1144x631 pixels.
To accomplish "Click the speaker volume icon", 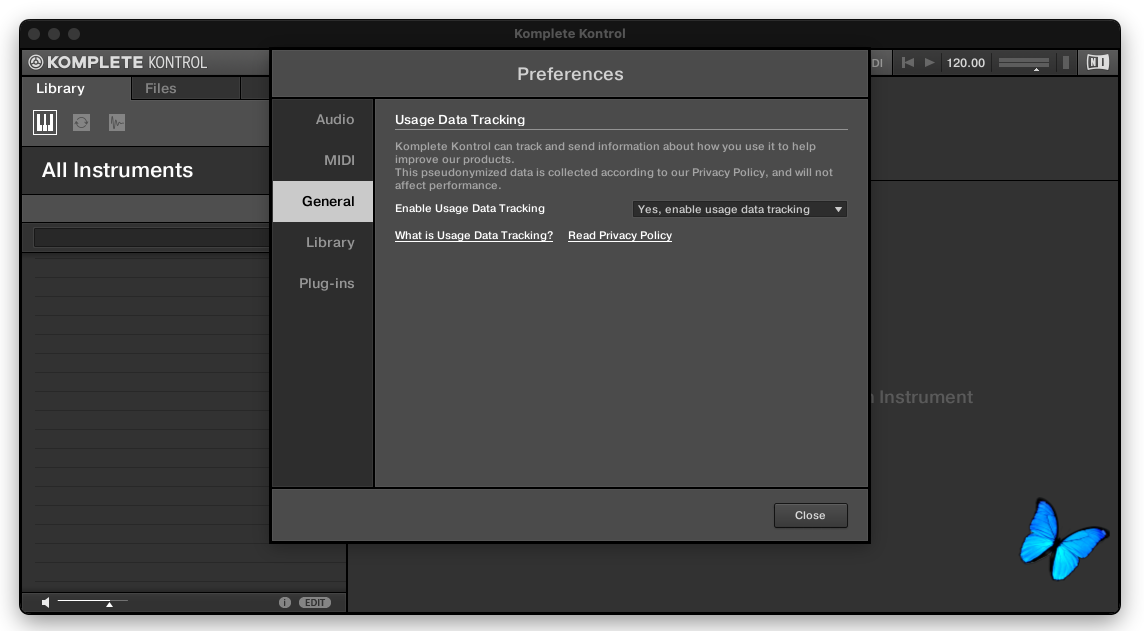I will 46,603.
